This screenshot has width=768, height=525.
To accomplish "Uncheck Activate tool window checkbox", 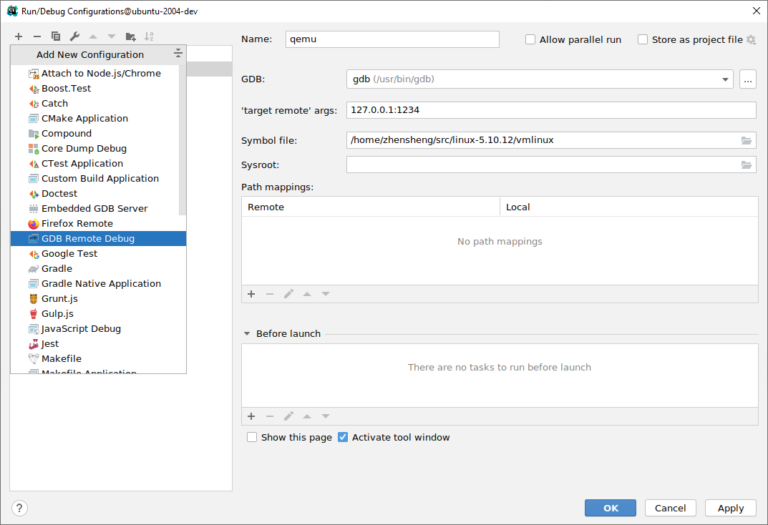I will coord(343,437).
